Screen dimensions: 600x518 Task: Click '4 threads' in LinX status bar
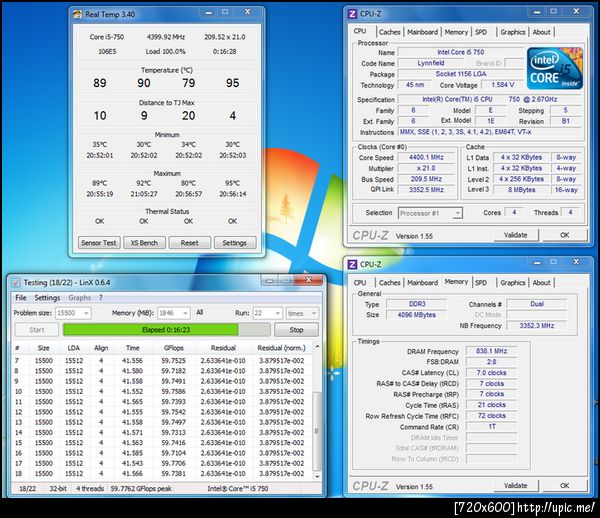pos(90,489)
